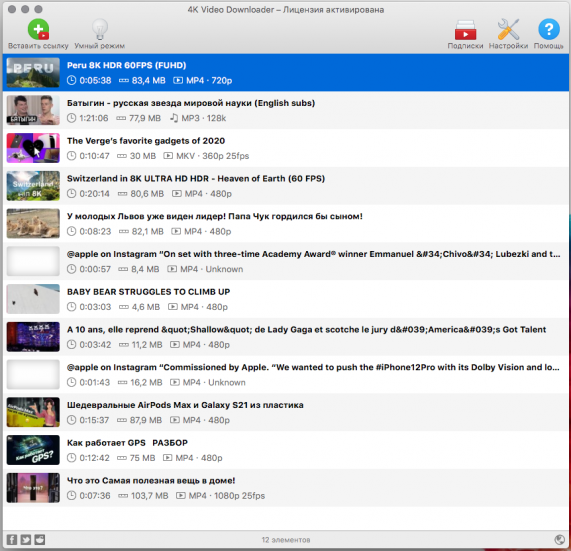
Task: Click duration '1:21:06'
Action: tap(94, 118)
